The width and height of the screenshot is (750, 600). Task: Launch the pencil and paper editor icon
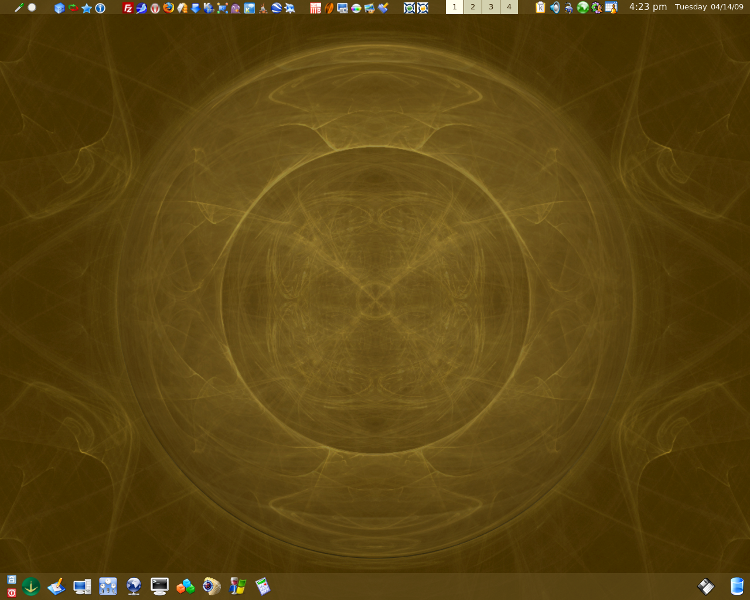coord(56,587)
